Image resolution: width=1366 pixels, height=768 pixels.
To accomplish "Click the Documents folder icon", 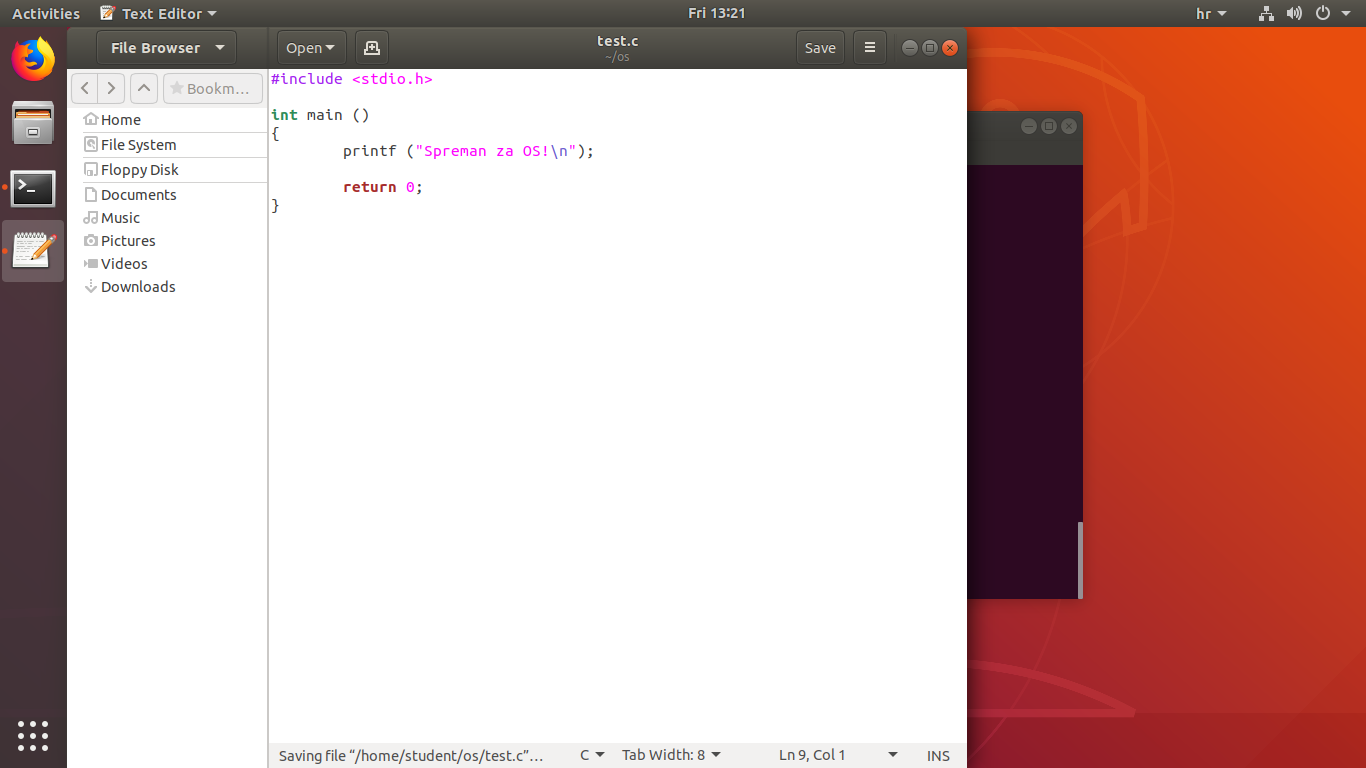I will (x=91, y=194).
